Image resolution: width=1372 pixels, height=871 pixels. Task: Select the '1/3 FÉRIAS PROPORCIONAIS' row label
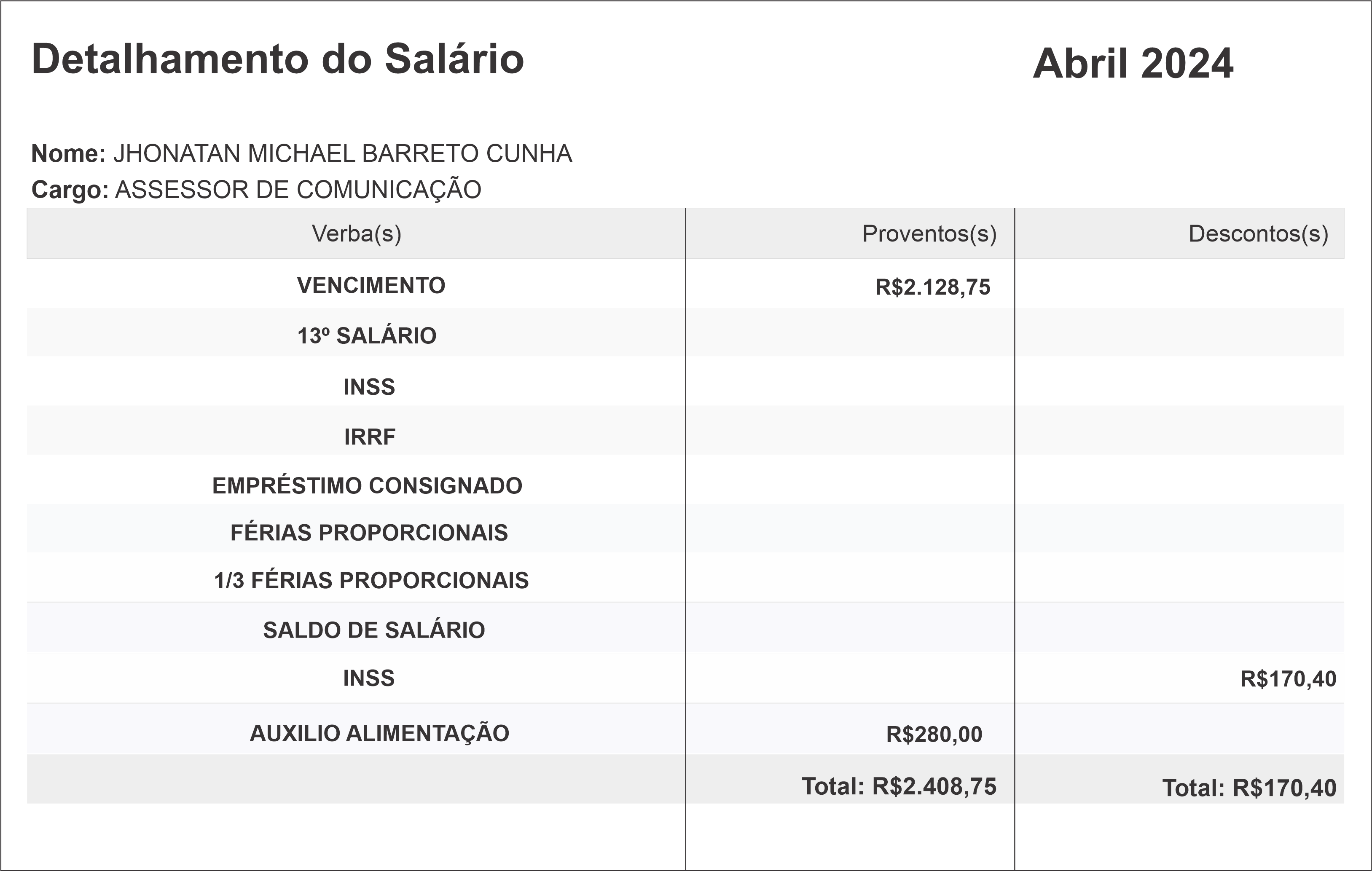click(371, 581)
